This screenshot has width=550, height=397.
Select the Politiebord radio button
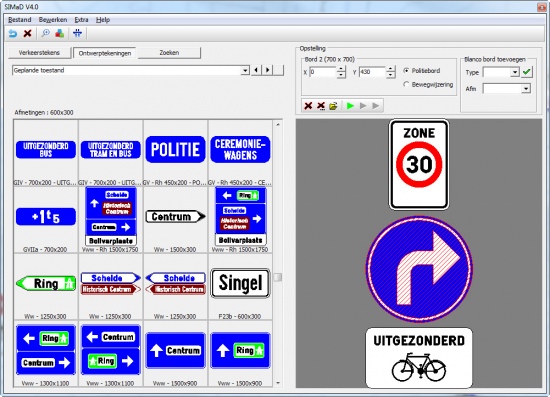[x=406, y=70]
